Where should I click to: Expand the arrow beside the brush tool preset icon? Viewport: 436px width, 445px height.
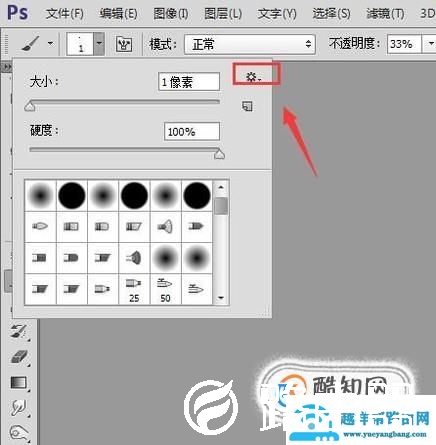[50, 43]
